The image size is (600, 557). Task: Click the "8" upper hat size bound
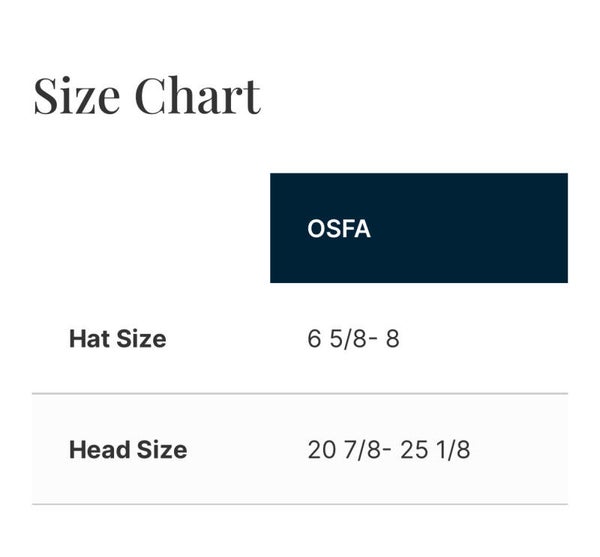[392, 339]
